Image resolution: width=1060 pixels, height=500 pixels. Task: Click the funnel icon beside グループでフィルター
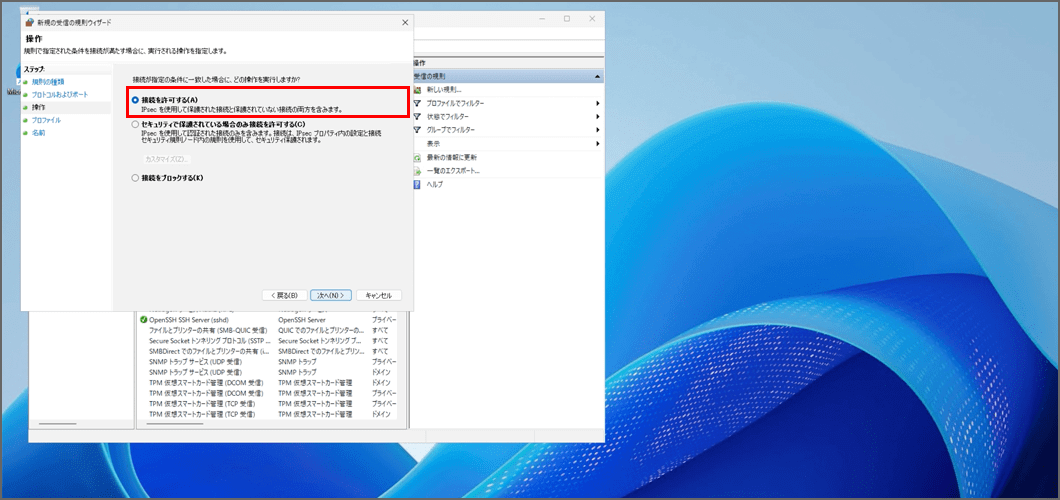417,130
